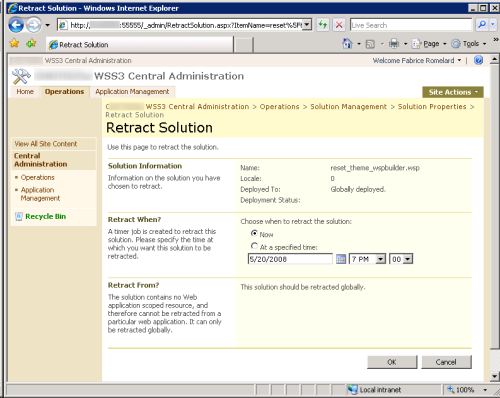Click WSS3 Central Administration breadcrumb link
Image resolution: width=500 pixels, height=398 pixels.
(197, 107)
